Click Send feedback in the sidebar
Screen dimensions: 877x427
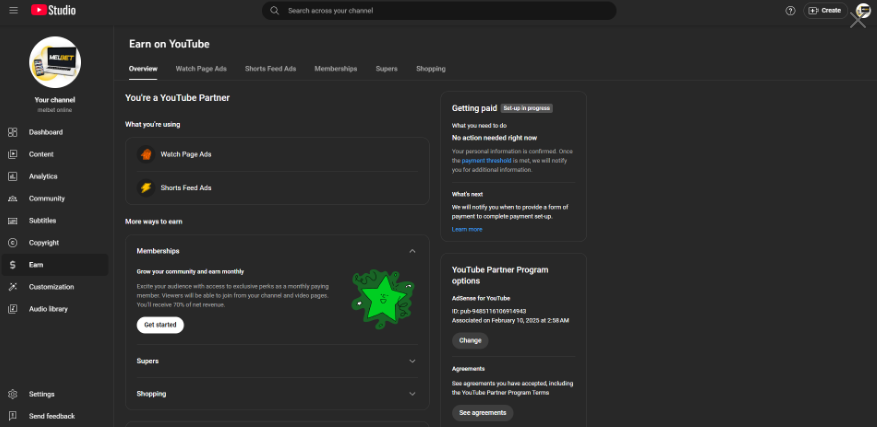(55, 416)
